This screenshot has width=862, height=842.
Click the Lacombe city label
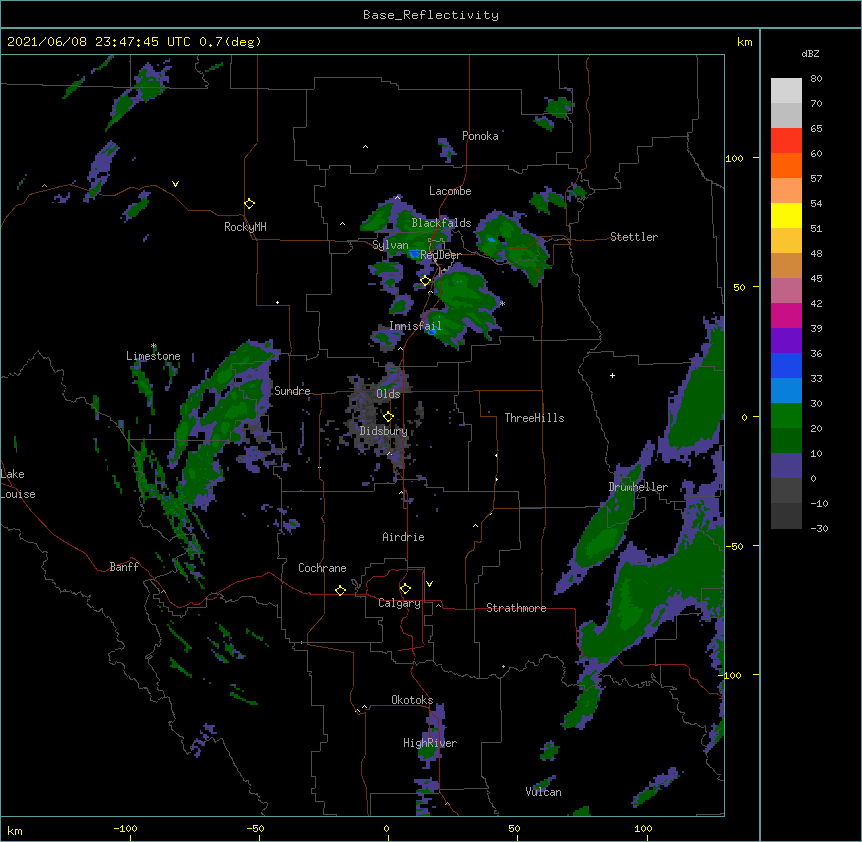[x=450, y=191]
